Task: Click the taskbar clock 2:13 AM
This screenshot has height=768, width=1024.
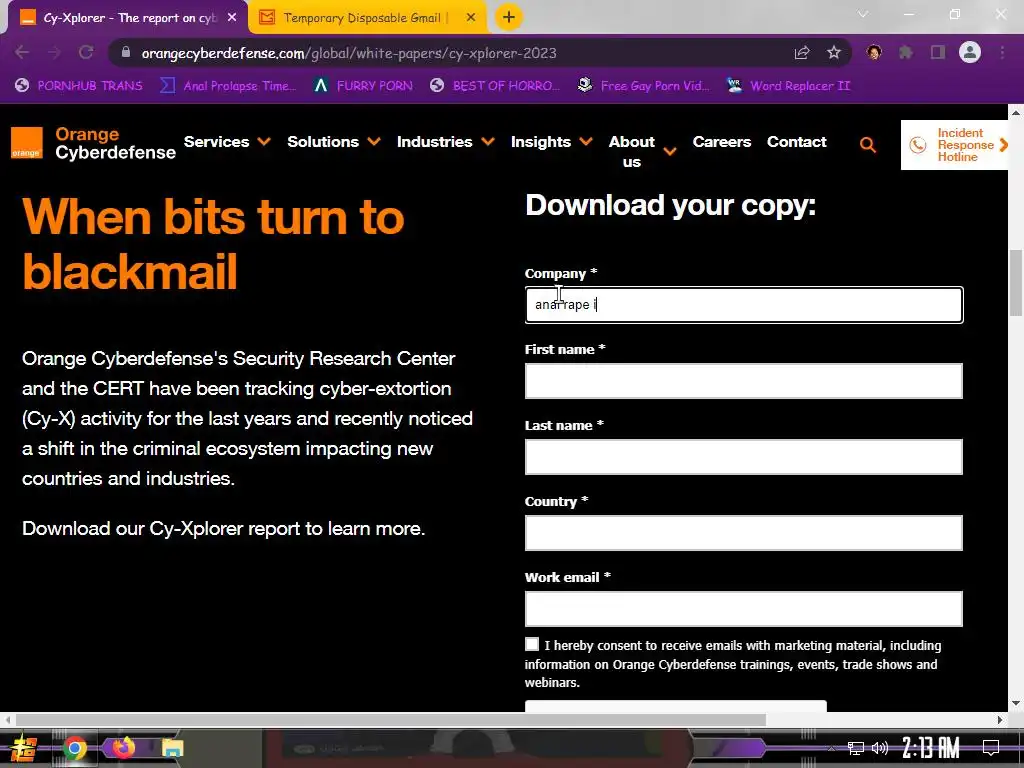Action: click(x=931, y=748)
